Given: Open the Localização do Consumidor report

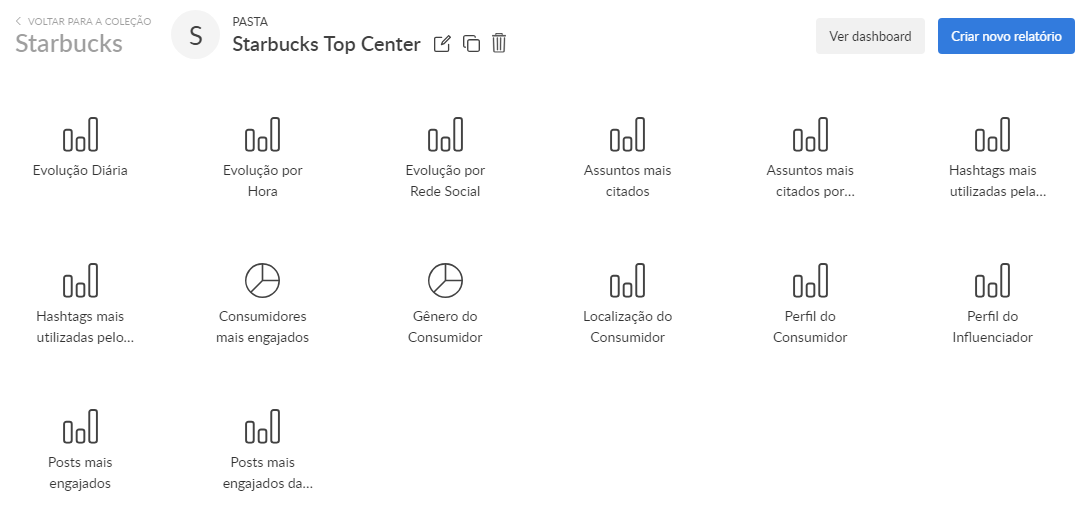Looking at the screenshot, I should (x=627, y=281).
